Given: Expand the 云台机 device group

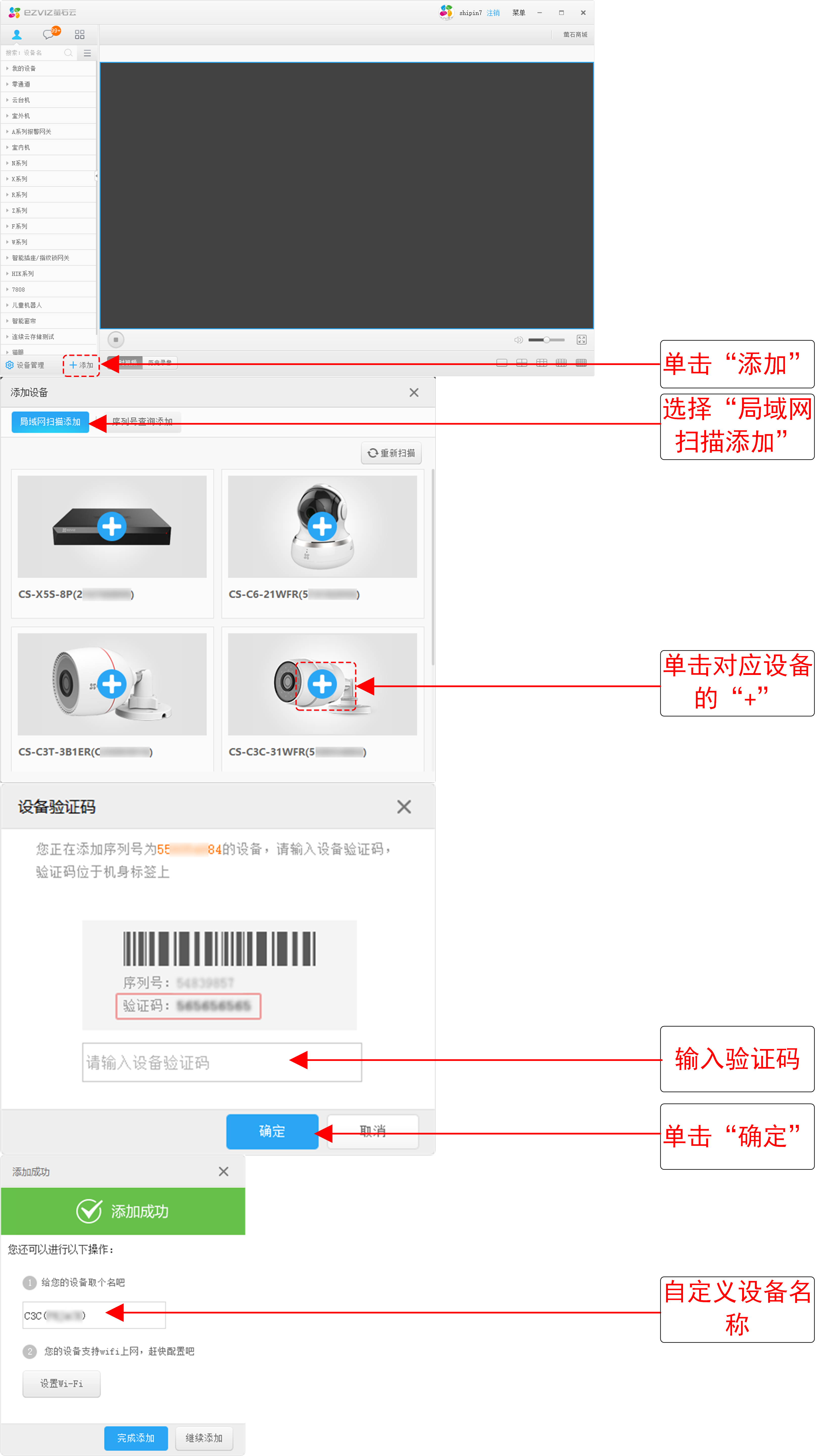Looking at the screenshot, I should 21,100.
